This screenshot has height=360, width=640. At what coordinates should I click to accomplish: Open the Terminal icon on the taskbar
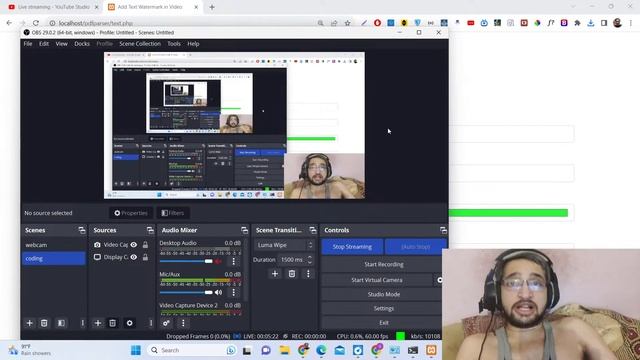[x=413, y=350]
